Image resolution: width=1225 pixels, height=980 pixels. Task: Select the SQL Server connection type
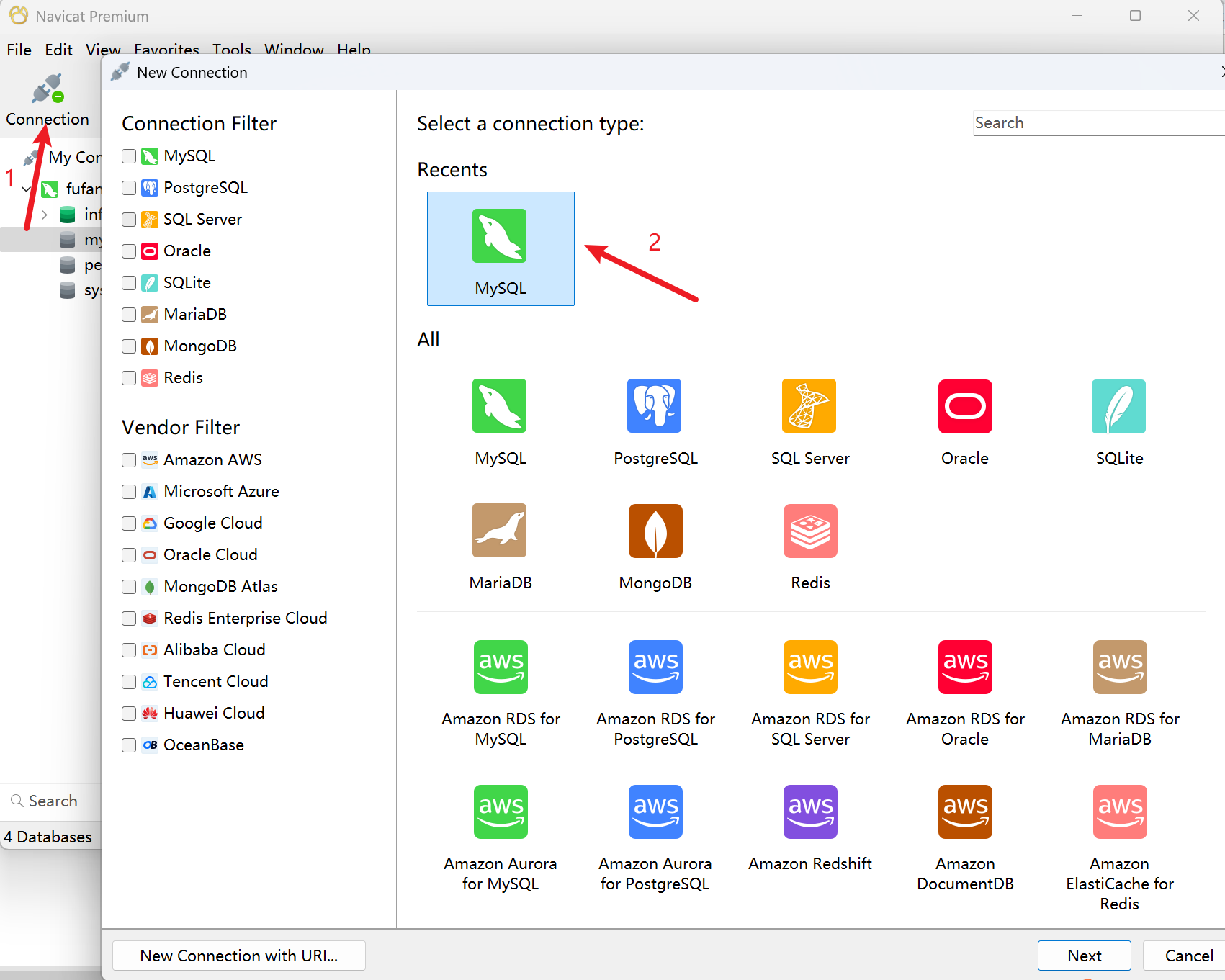(x=809, y=406)
